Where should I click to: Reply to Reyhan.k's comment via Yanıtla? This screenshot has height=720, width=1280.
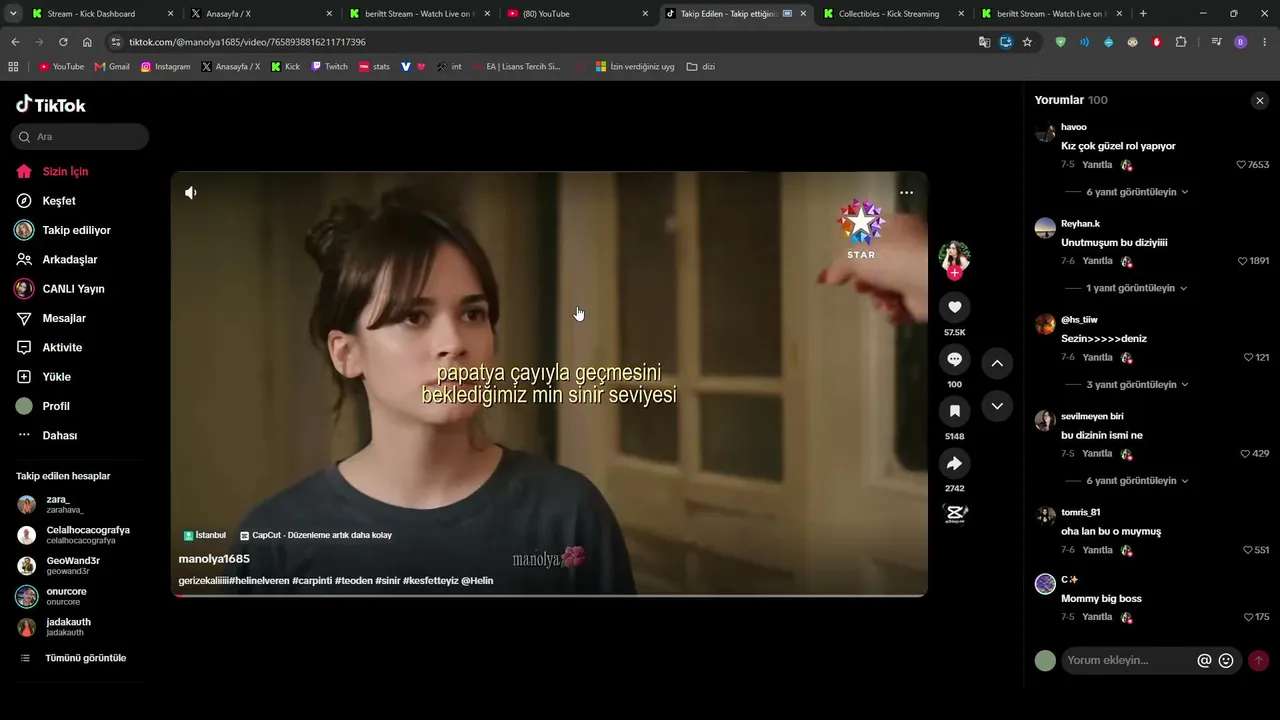(x=1097, y=261)
